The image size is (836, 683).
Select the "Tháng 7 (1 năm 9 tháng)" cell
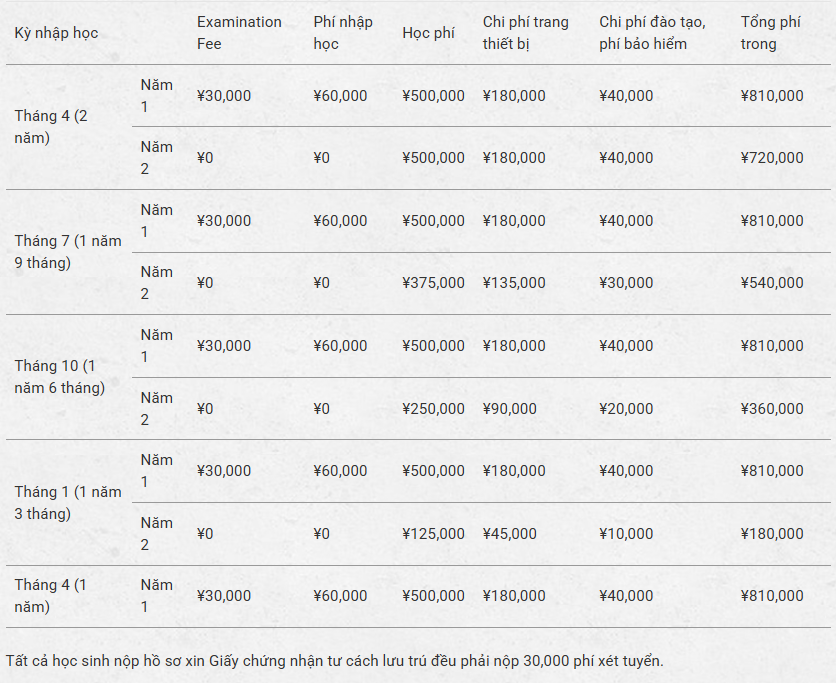point(67,252)
